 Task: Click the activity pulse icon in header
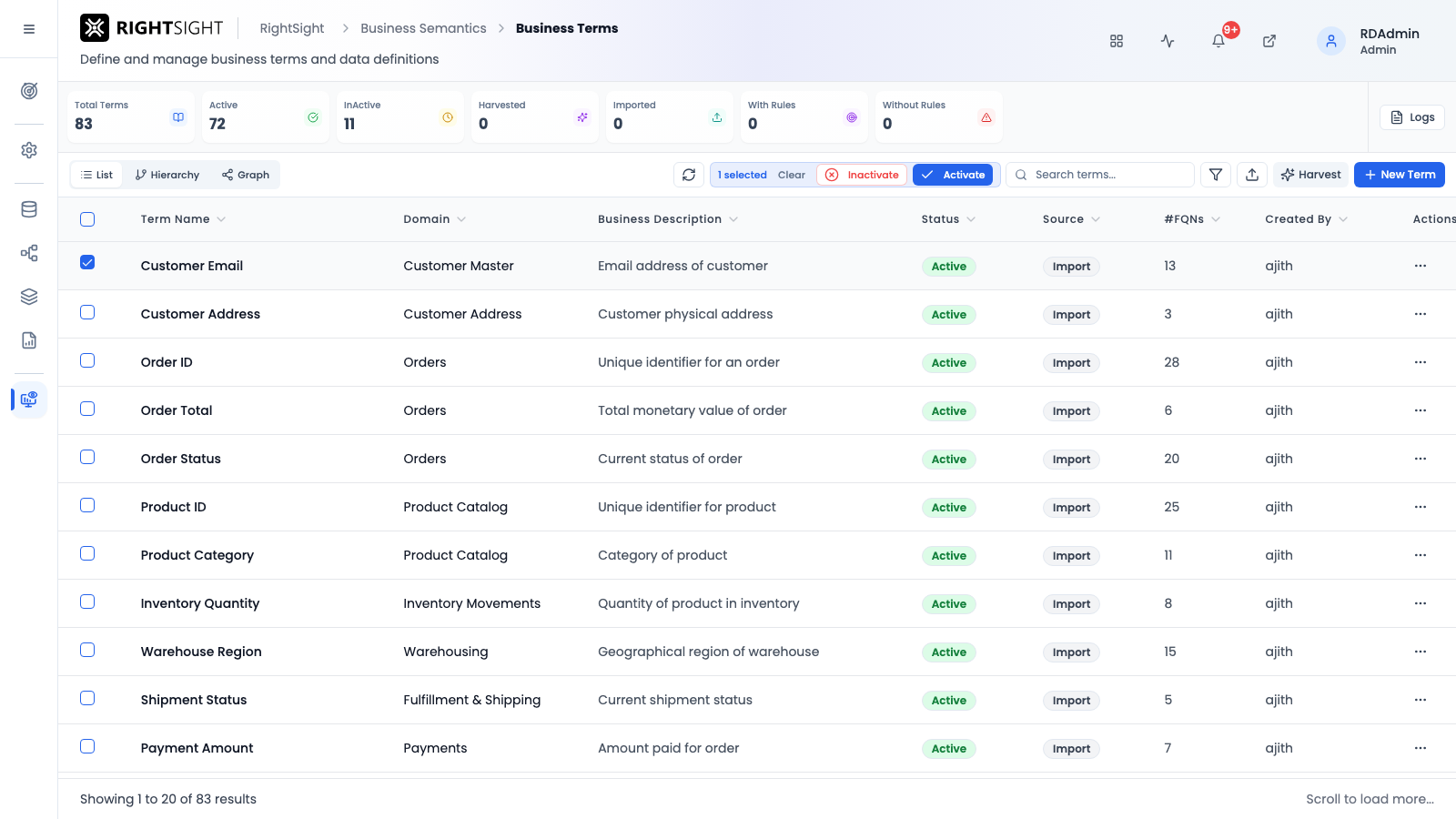[x=1168, y=41]
